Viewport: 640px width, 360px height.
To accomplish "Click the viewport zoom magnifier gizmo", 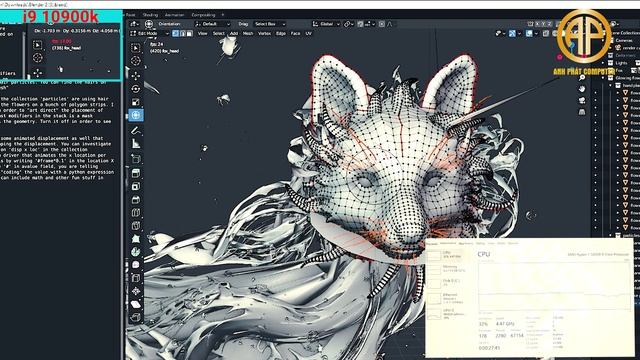I will tap(582, 78).
